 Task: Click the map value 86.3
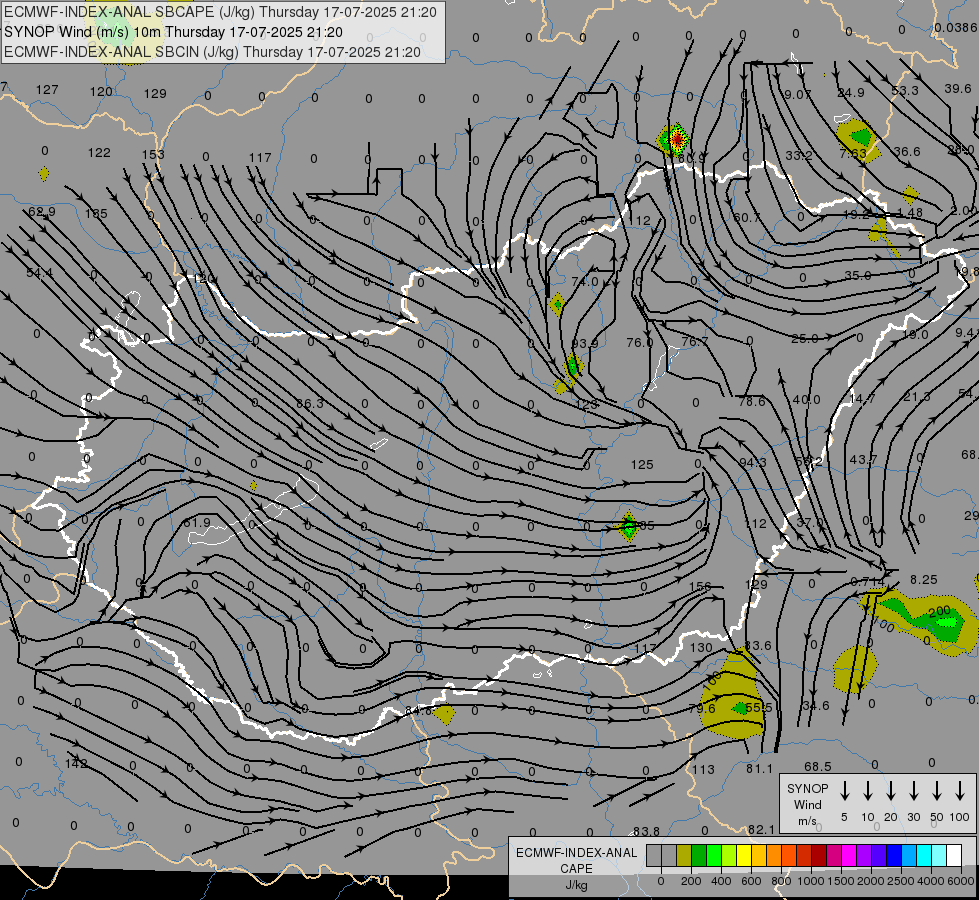310,403
